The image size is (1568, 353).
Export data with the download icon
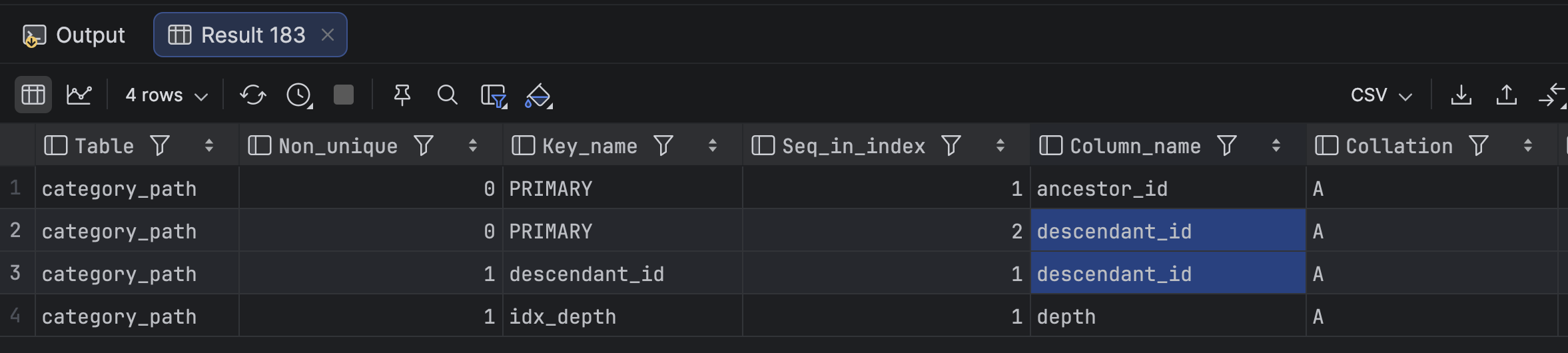point(1461,95)
